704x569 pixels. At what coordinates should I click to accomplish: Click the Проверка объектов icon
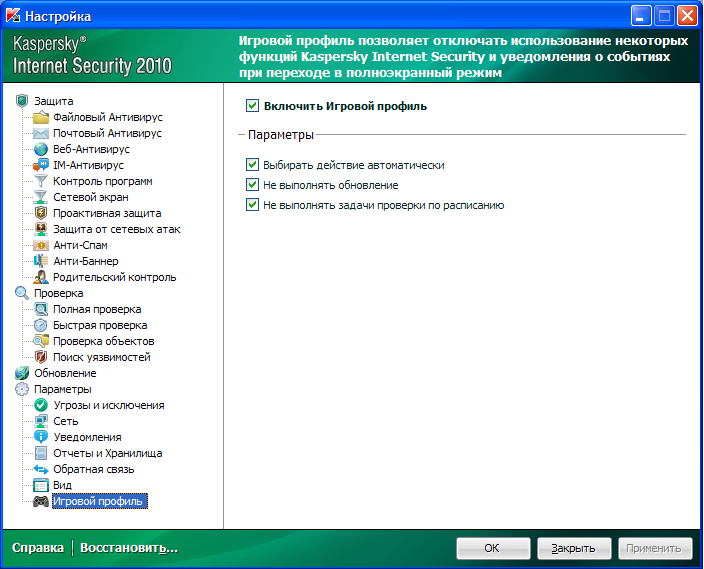click(x=41, y=341)
